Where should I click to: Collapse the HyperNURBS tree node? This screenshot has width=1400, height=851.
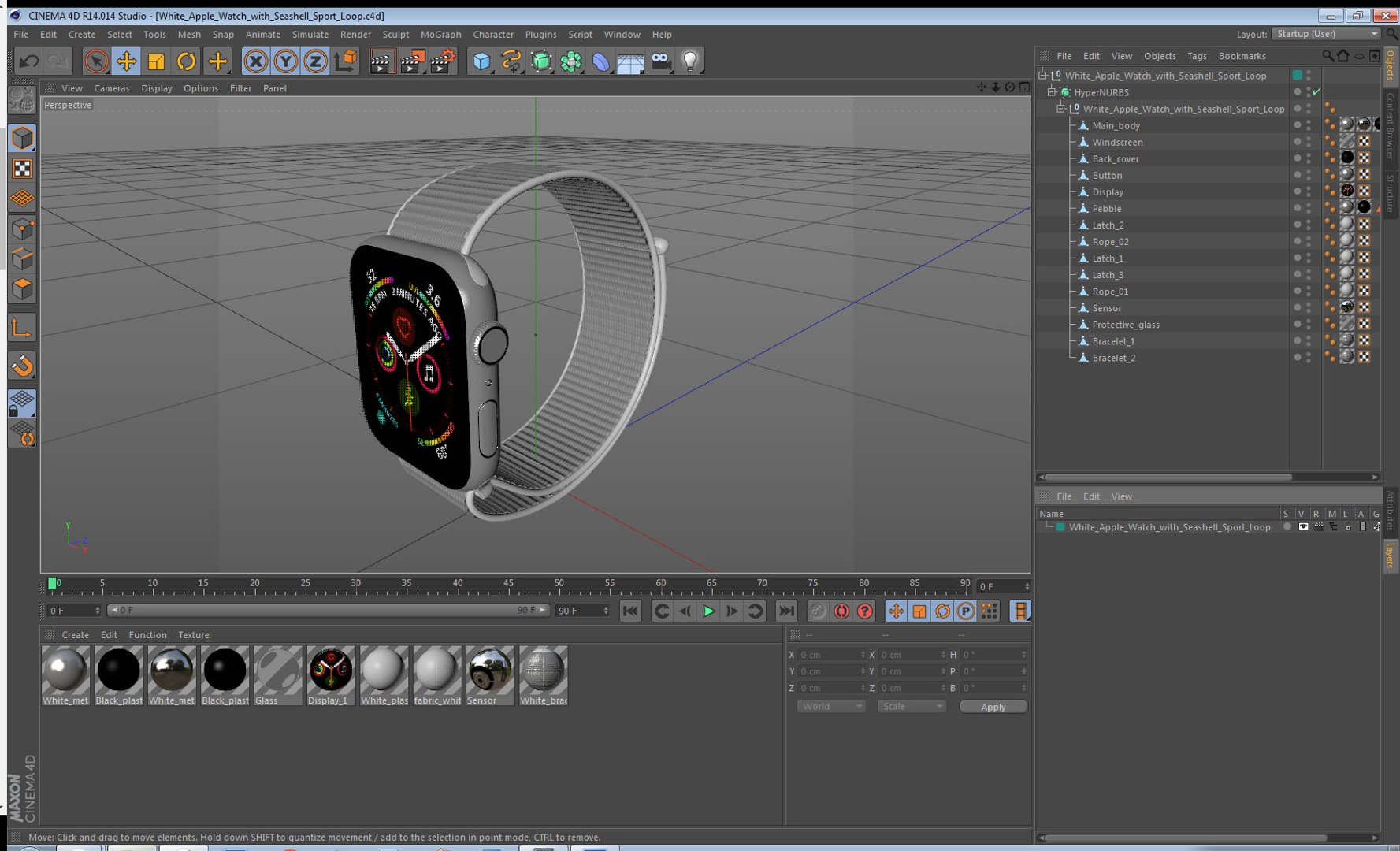pos(1052,92)
